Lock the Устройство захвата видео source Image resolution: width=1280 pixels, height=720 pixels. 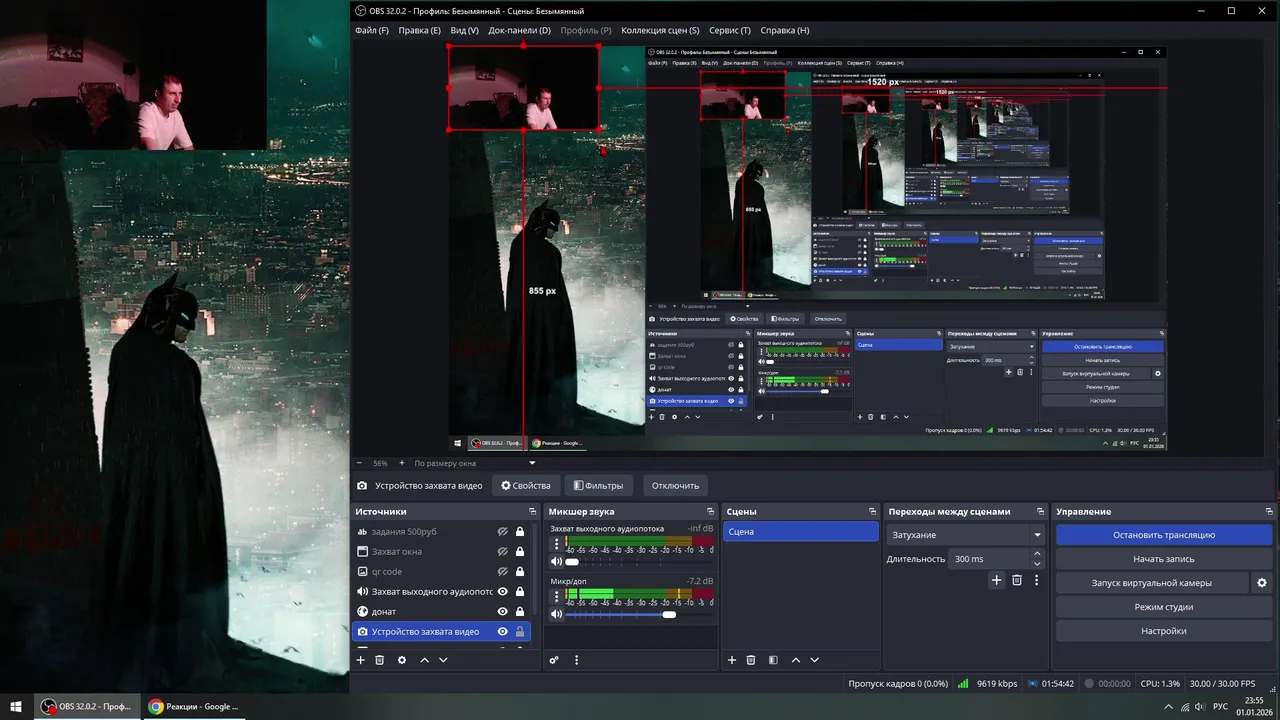tap(520, 632)
